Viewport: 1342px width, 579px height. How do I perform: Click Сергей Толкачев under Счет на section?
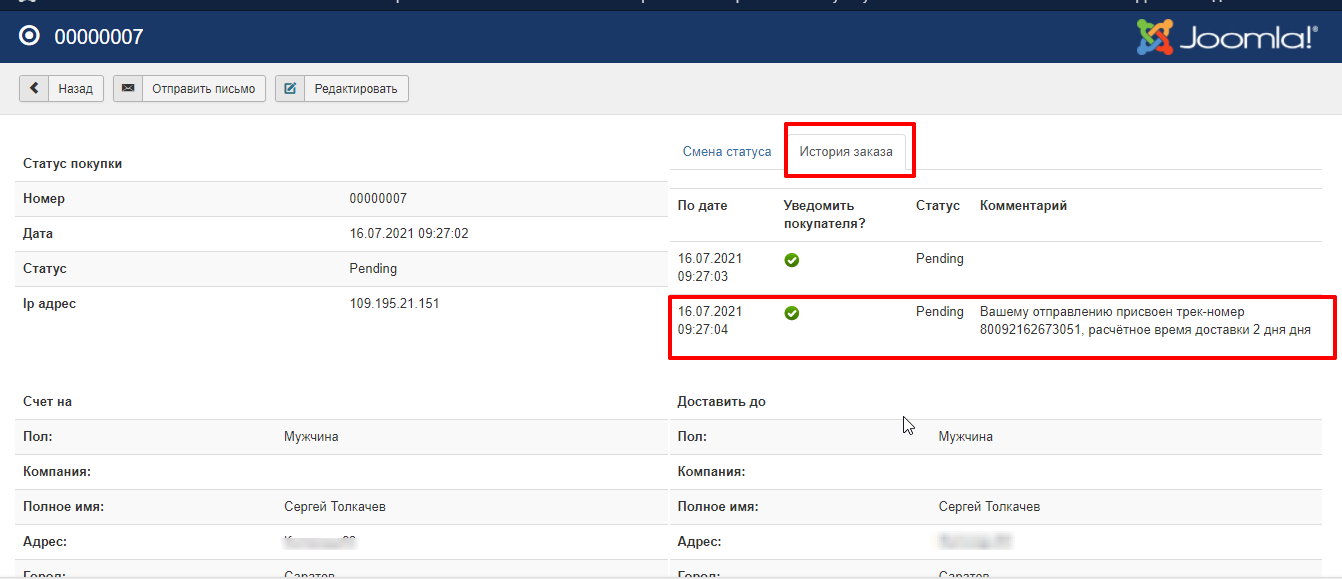click(335, 507)
